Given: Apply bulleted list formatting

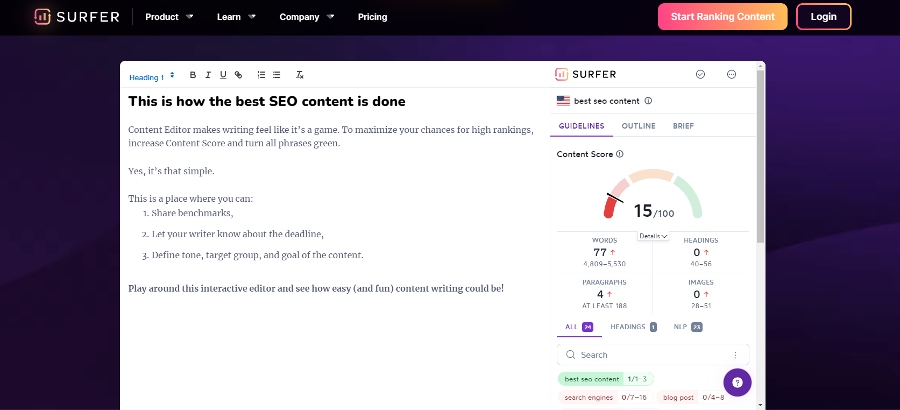Looking at the screenshot, I should click(x=277, y=75).
